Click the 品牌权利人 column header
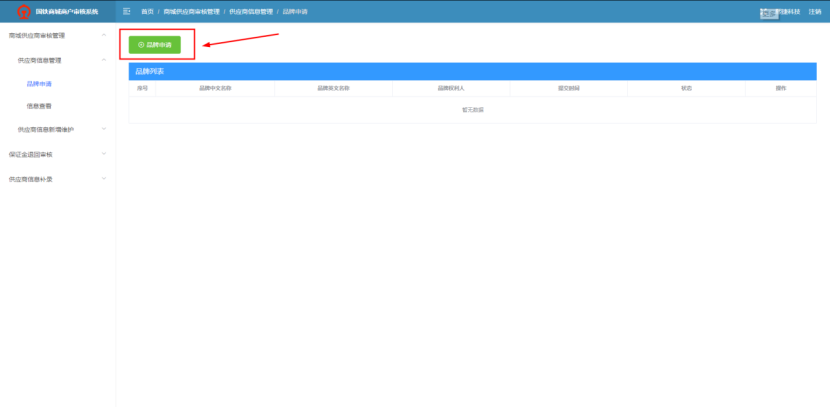 (x=451, y=88)
